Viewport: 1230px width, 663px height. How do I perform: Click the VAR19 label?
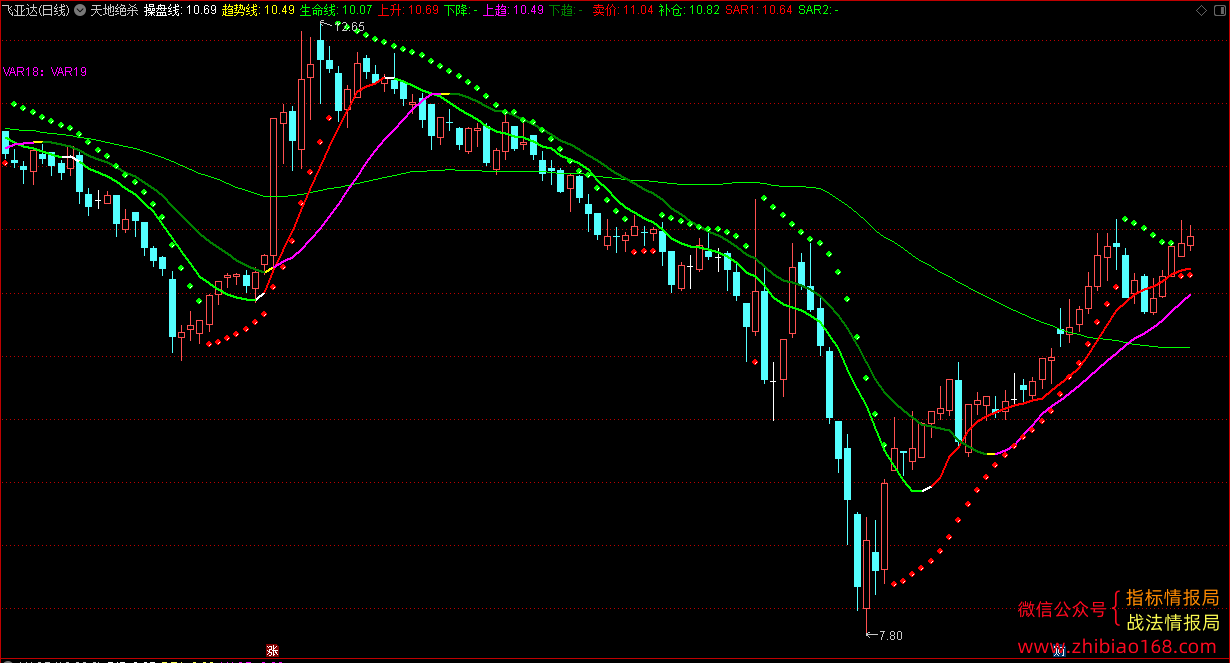pos(68,72)
